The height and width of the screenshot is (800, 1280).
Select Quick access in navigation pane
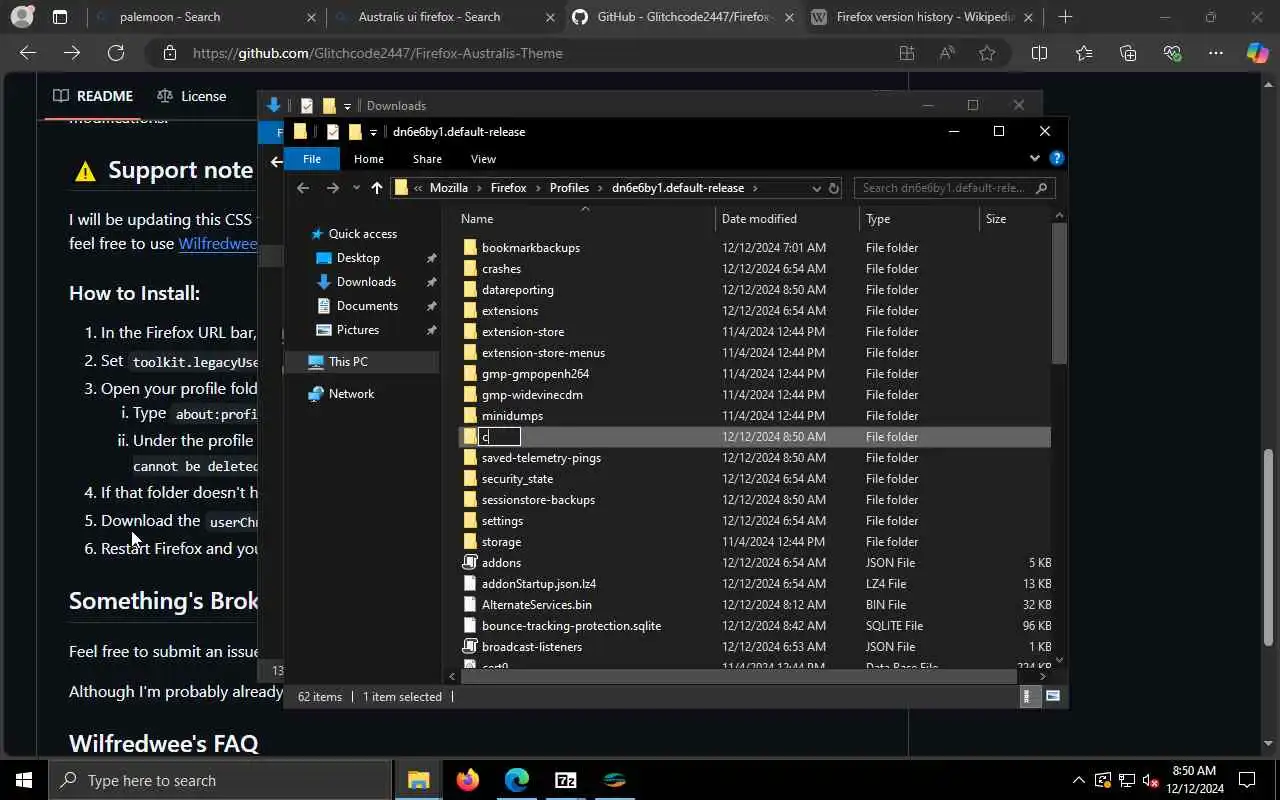tap(363, 233)
